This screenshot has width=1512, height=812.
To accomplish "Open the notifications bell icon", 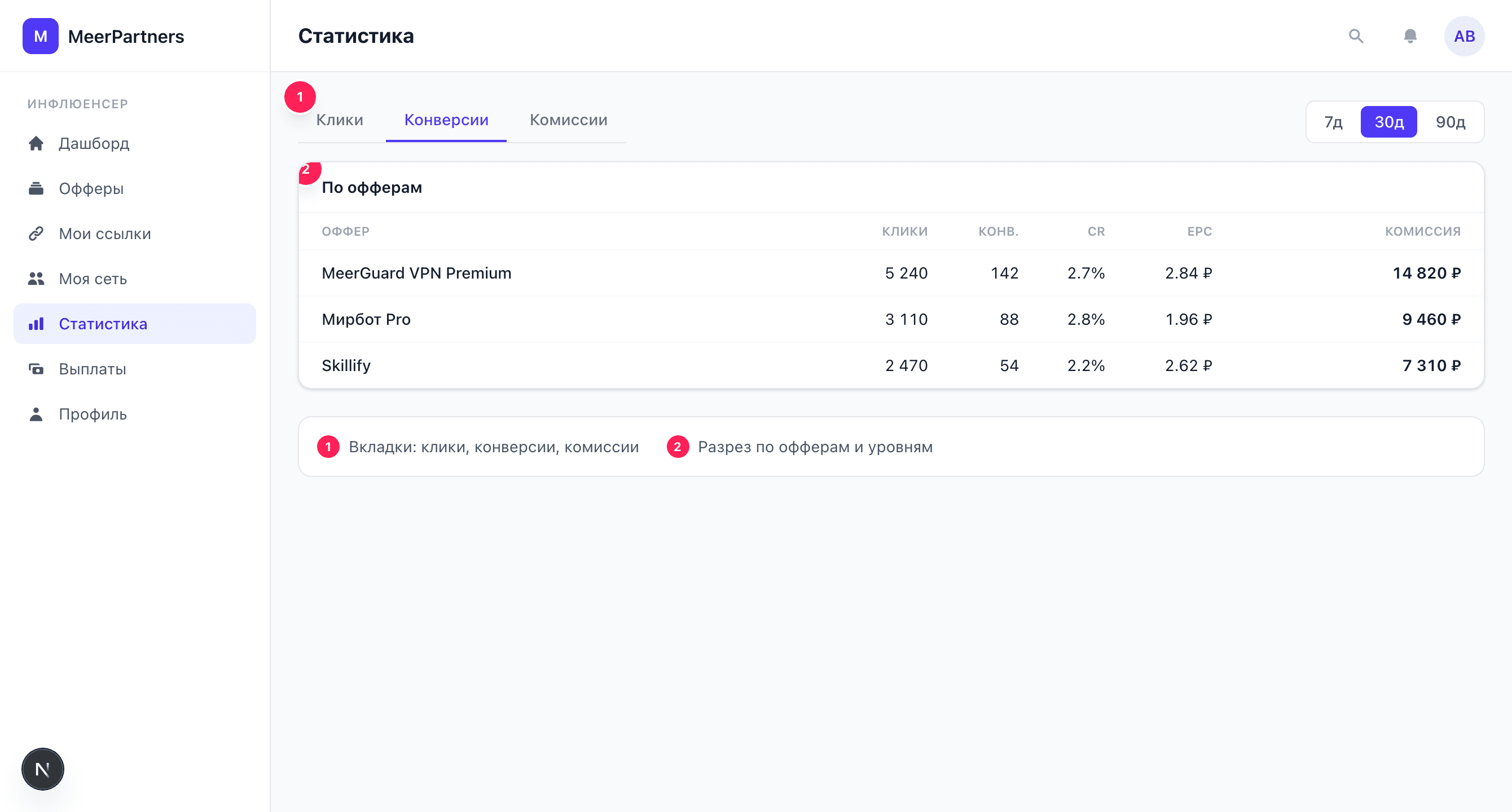I will click(x=1410, y=36).
